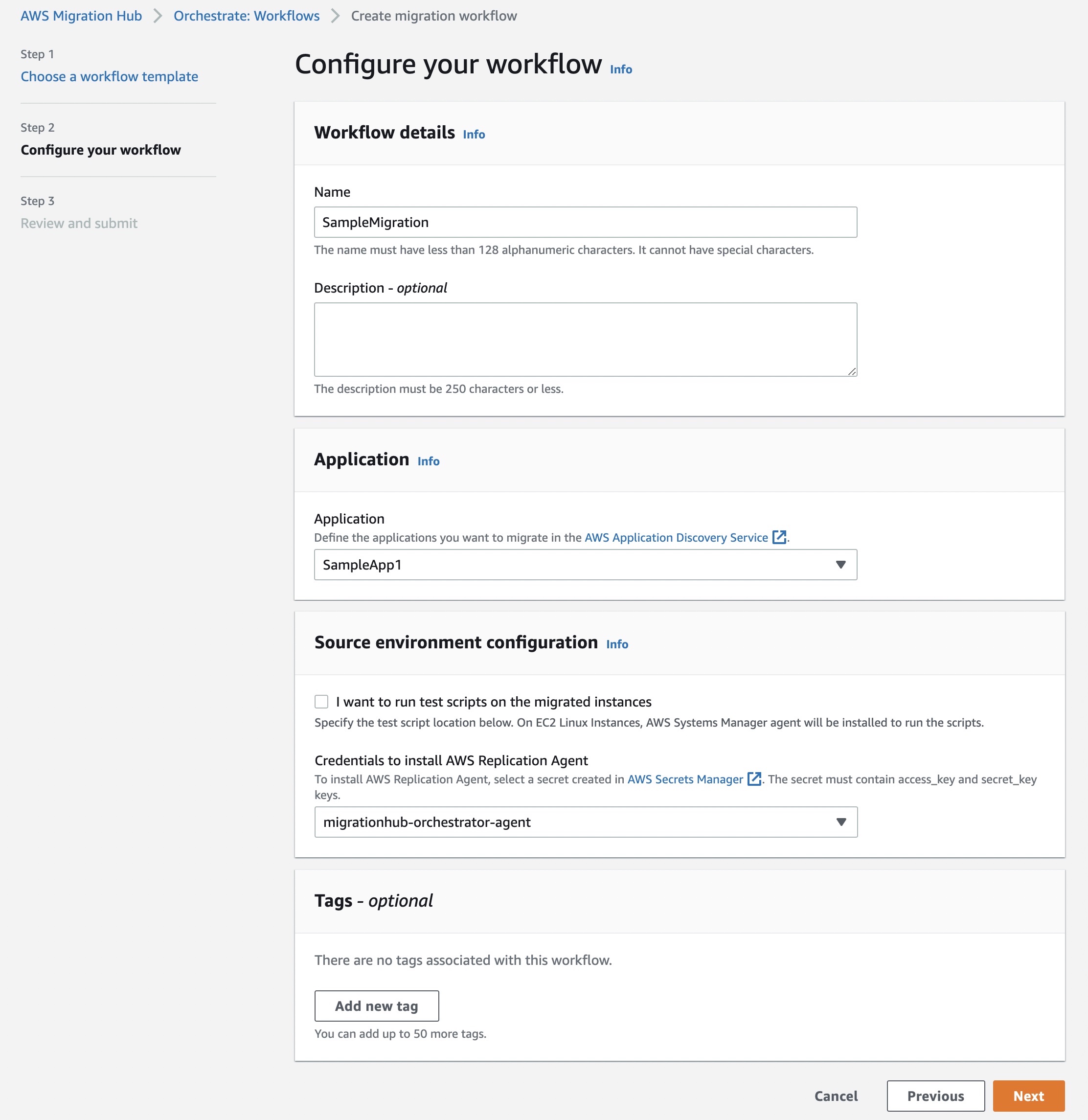This screenshot has height=1120, width=1088.
Task: Open Info beside Application section heading
Action: [428, 461]
